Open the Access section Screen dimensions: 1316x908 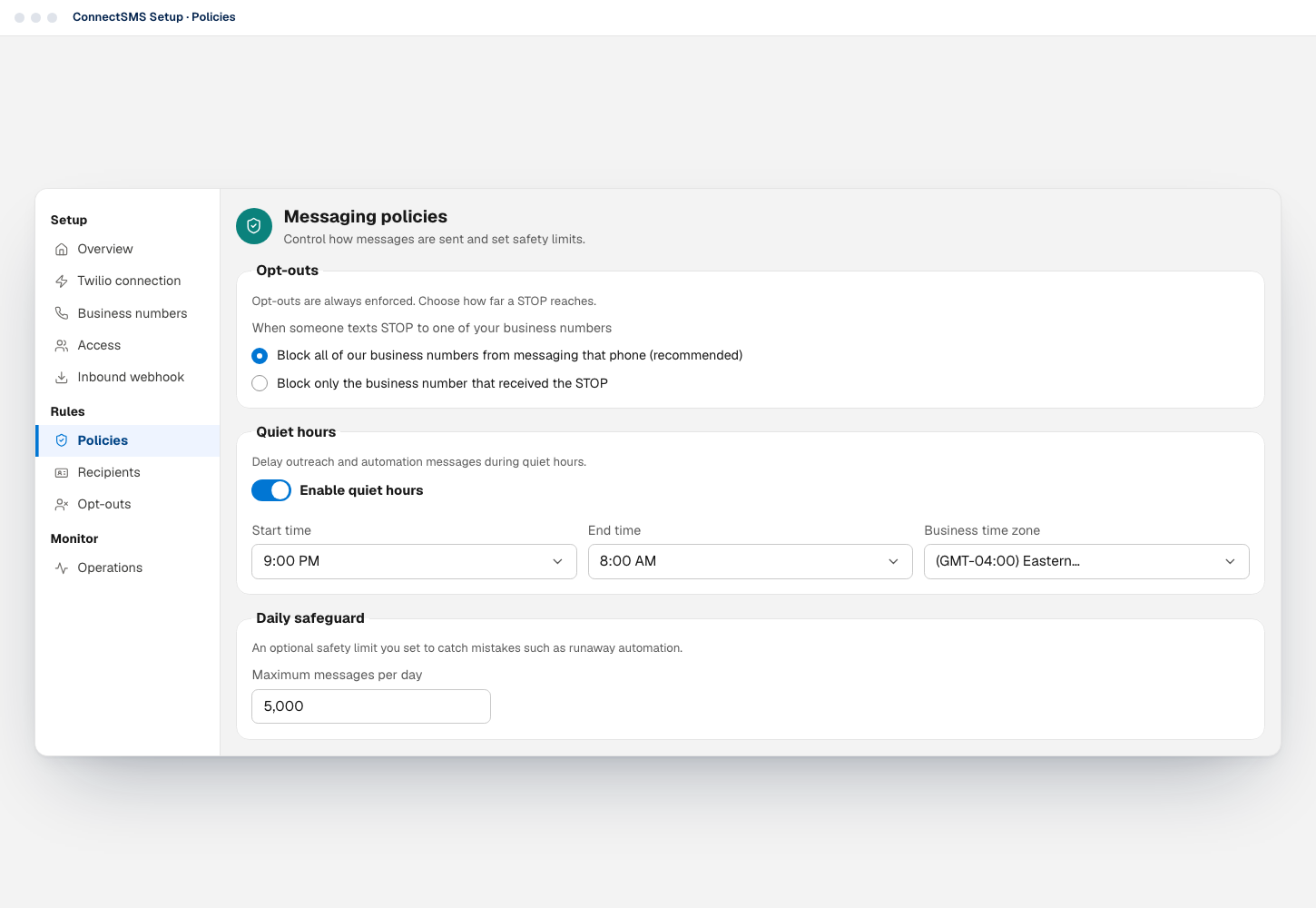click(127, 346)
